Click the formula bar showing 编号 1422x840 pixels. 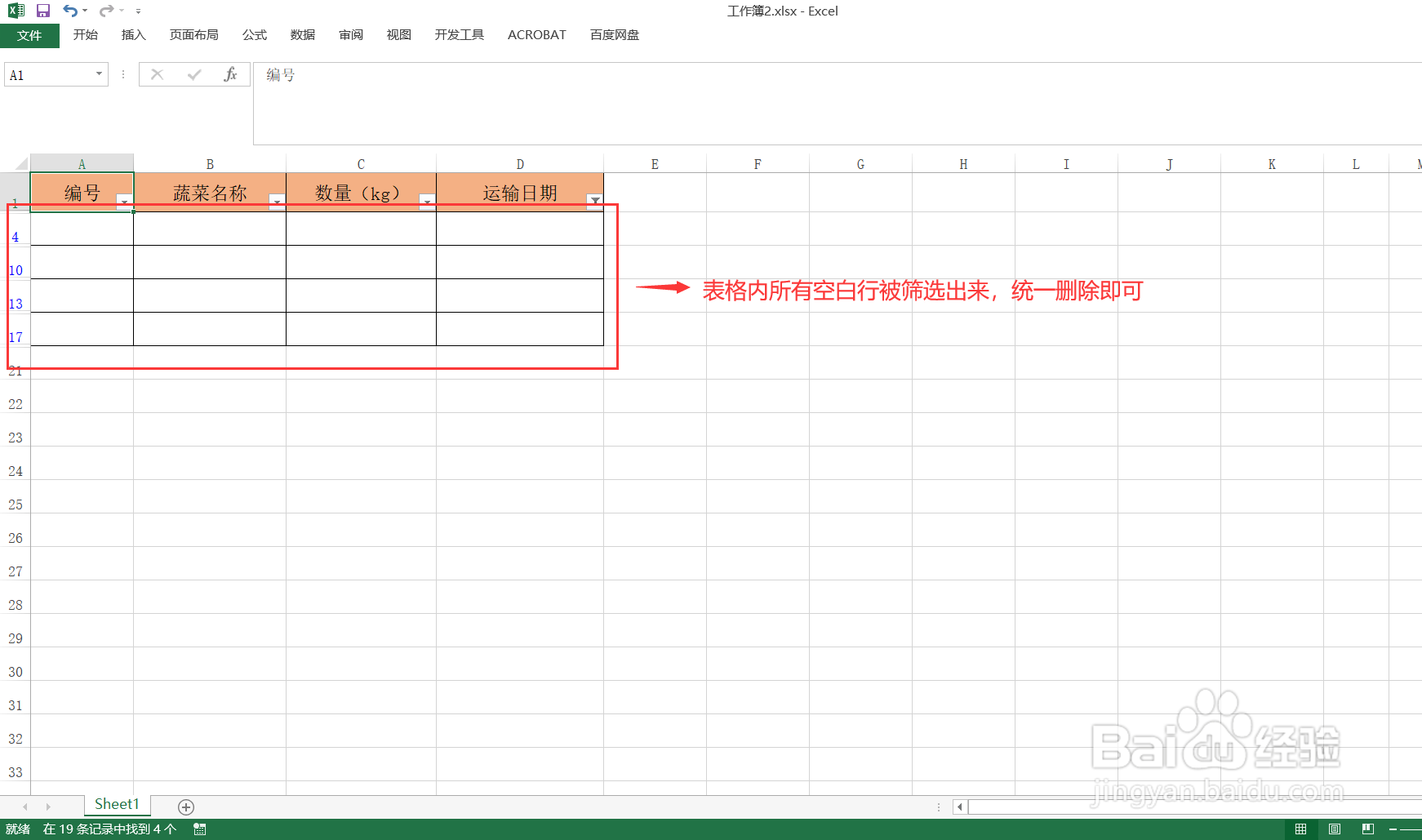pyautogui.click(x=838, y=104)
